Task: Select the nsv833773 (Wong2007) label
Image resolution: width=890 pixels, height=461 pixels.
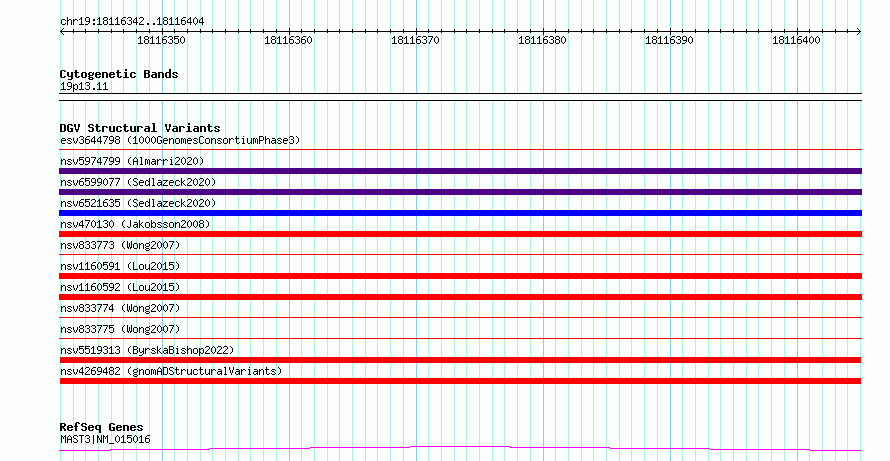Action: coord(120,245)
